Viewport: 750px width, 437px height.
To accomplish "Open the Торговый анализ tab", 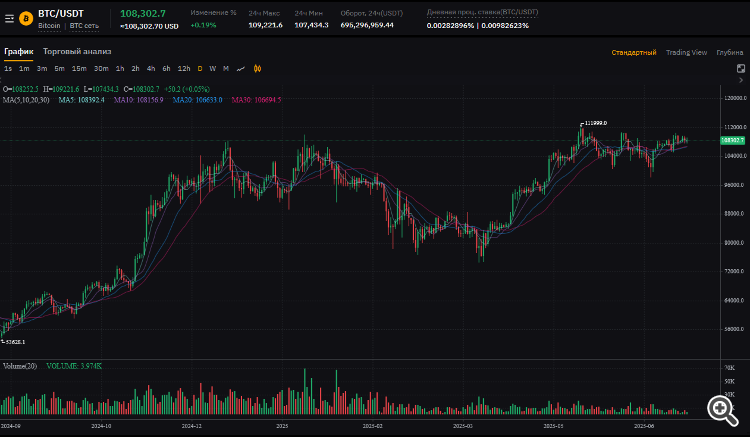I will pos(77,52).
